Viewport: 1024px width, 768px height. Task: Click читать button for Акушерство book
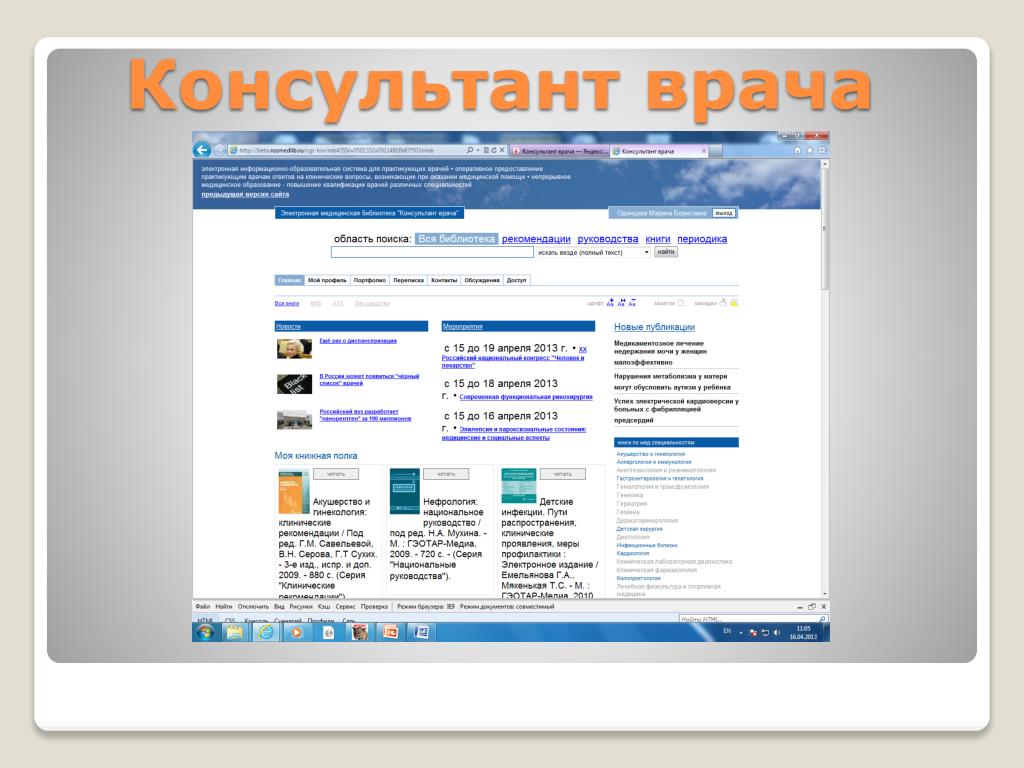(336, 474)
